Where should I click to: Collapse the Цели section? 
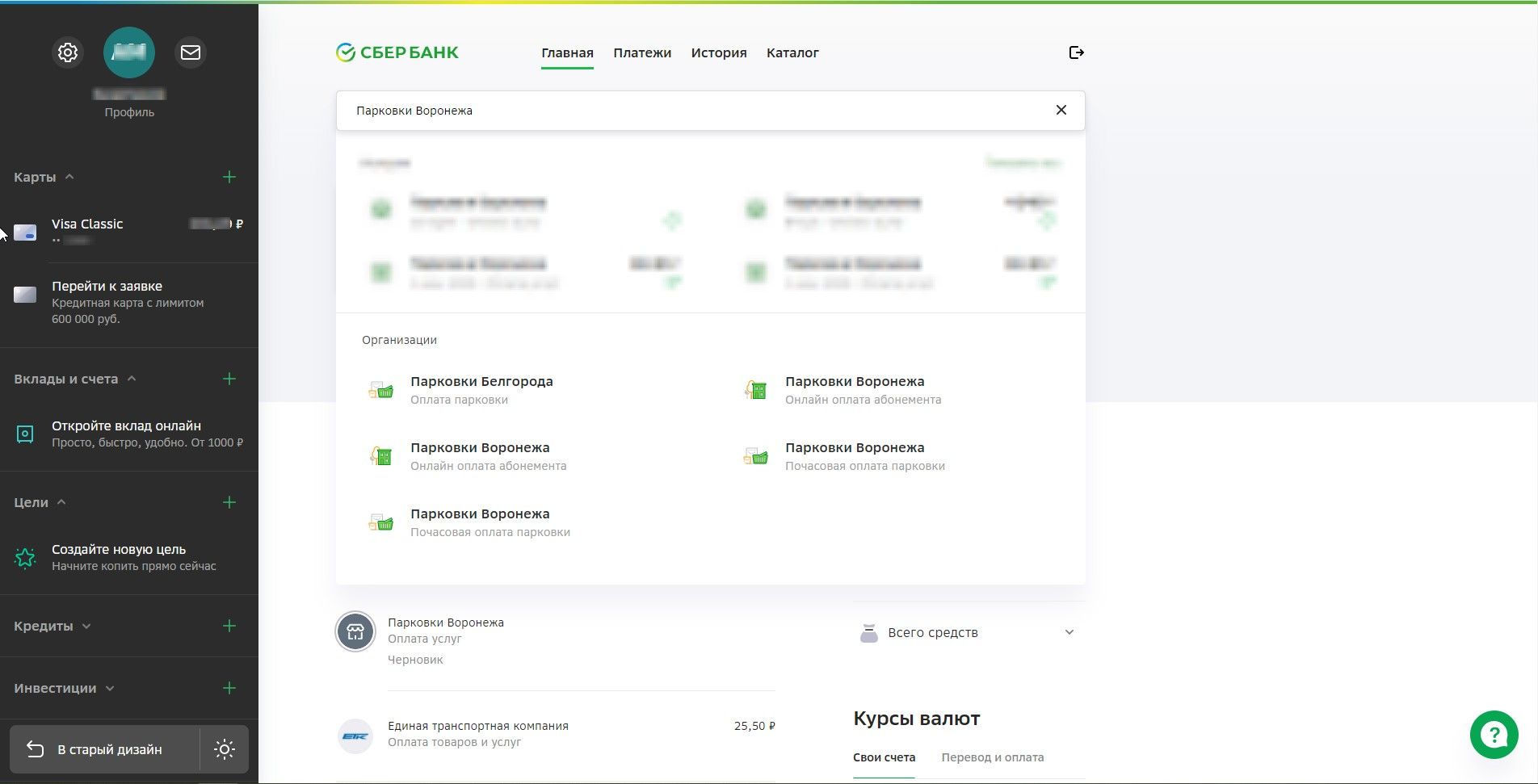point(61,502)
